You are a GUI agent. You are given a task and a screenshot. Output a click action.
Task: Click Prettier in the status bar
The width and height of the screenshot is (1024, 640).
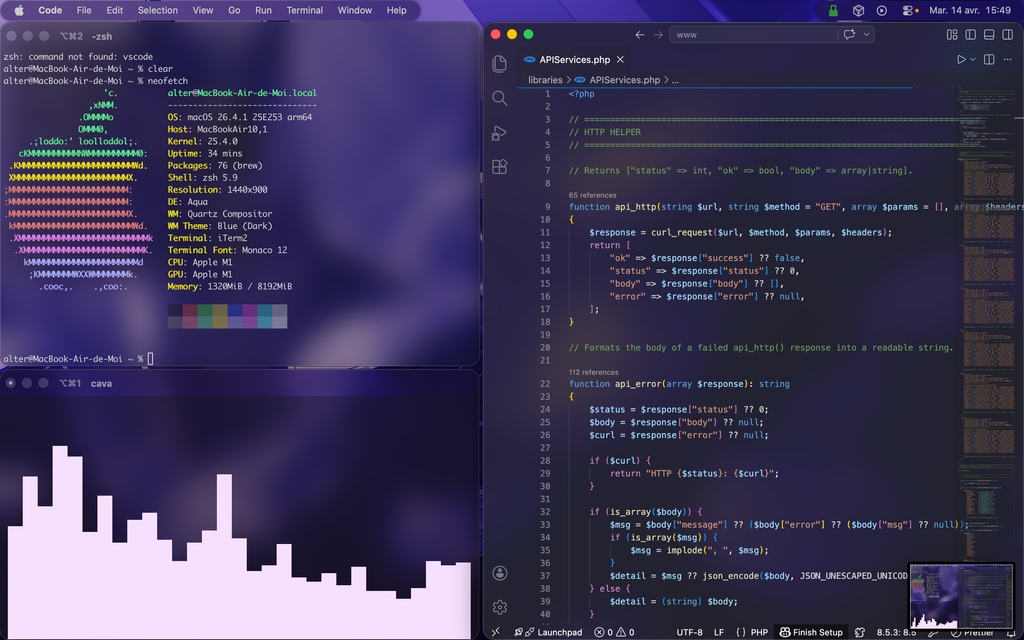click(970, 632)
